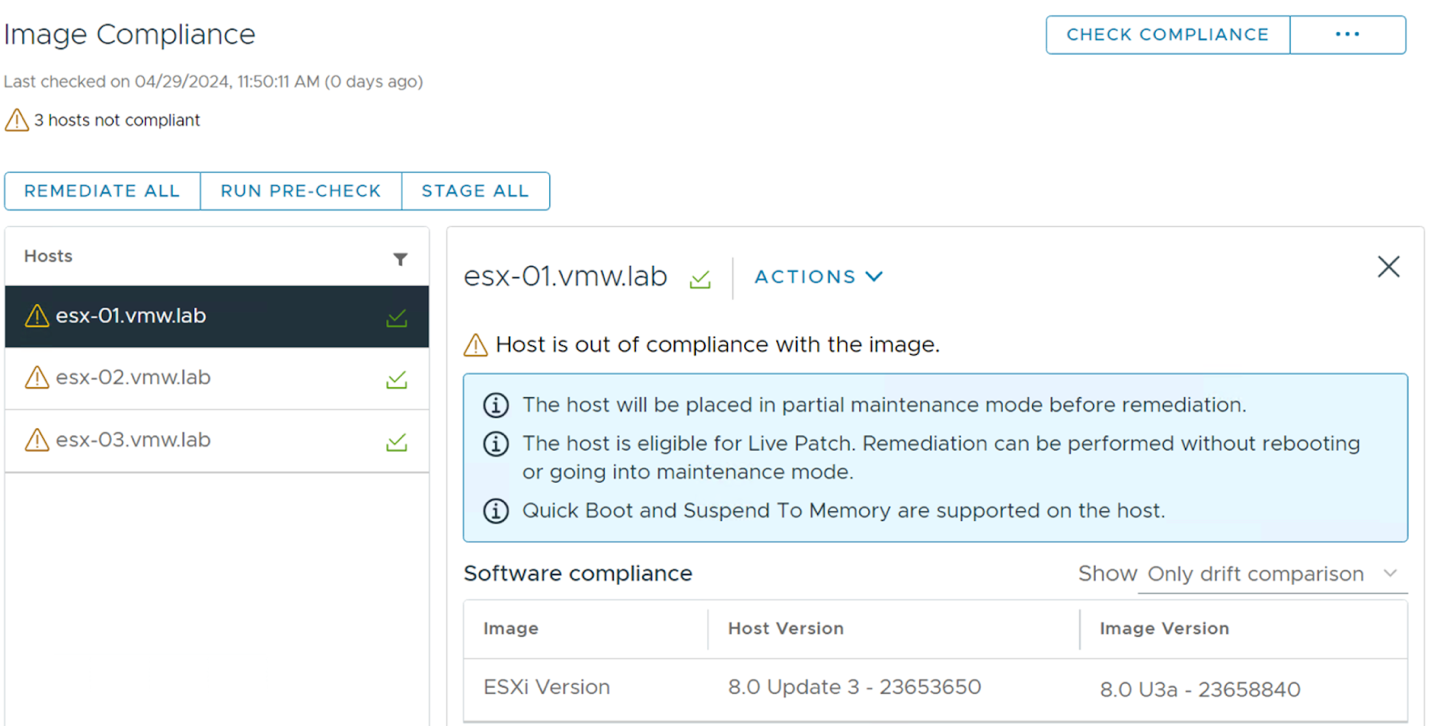Viewport: 1431px width, 726px height.
Task: Expand the Only drift comparison dropdown
Action: point(1272,574)
